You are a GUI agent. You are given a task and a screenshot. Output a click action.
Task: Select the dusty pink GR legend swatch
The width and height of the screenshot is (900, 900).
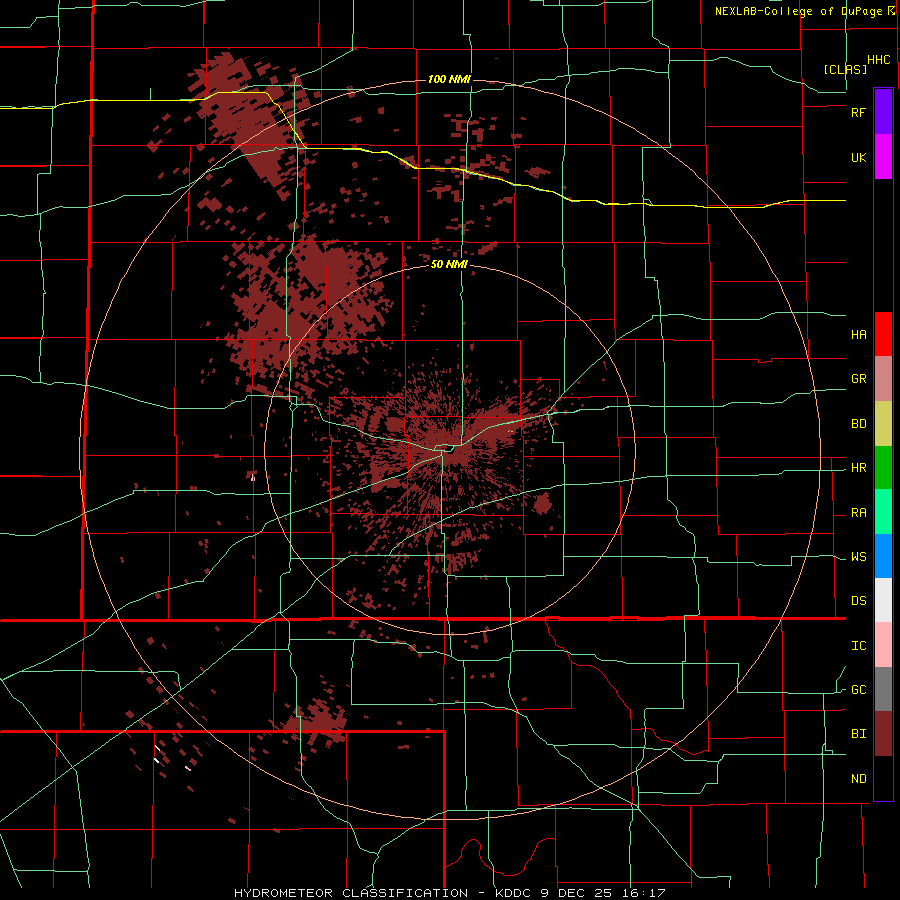pos(883,379)
